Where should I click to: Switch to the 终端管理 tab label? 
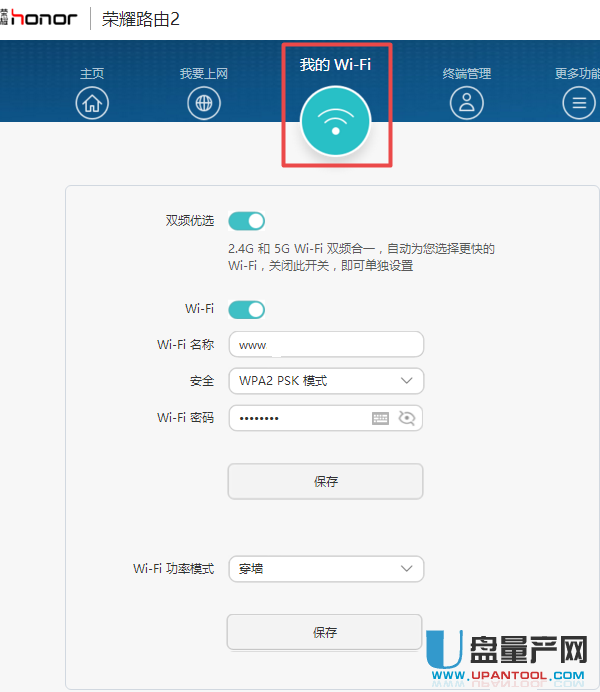click(467, 74)
